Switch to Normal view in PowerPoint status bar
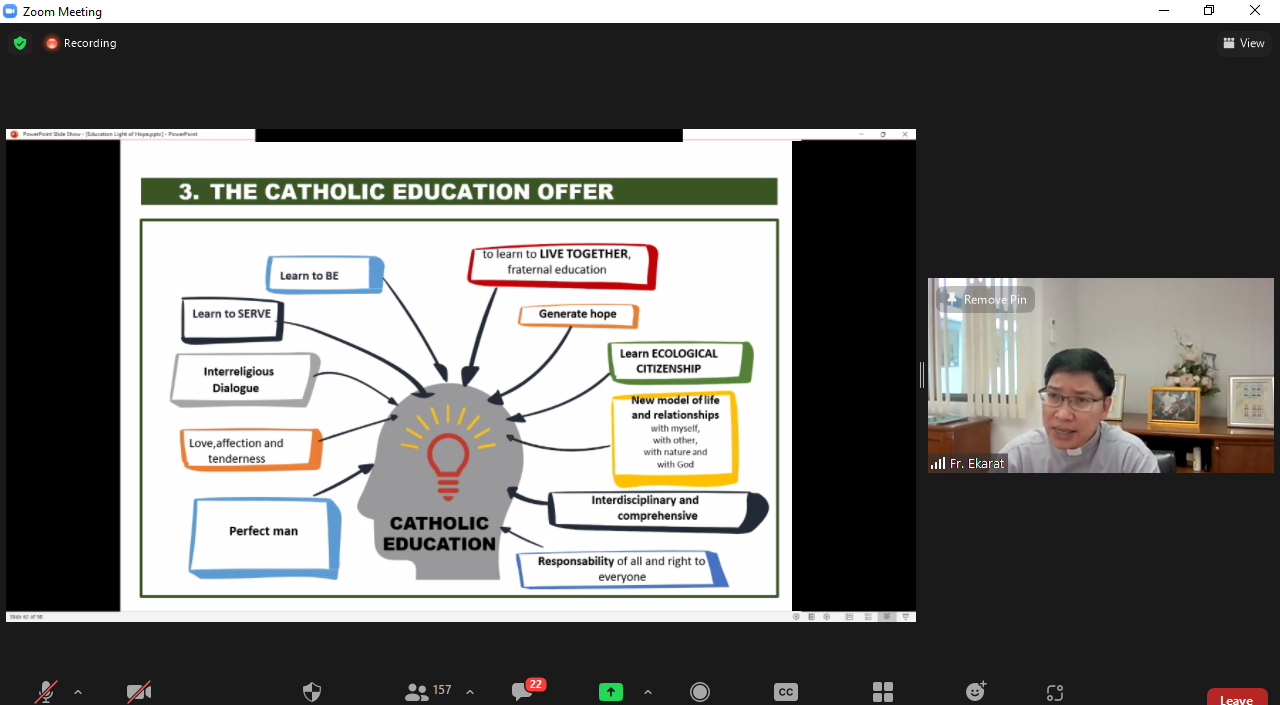The width and height of the screenshot is (1280, 705). pos(849,617)
